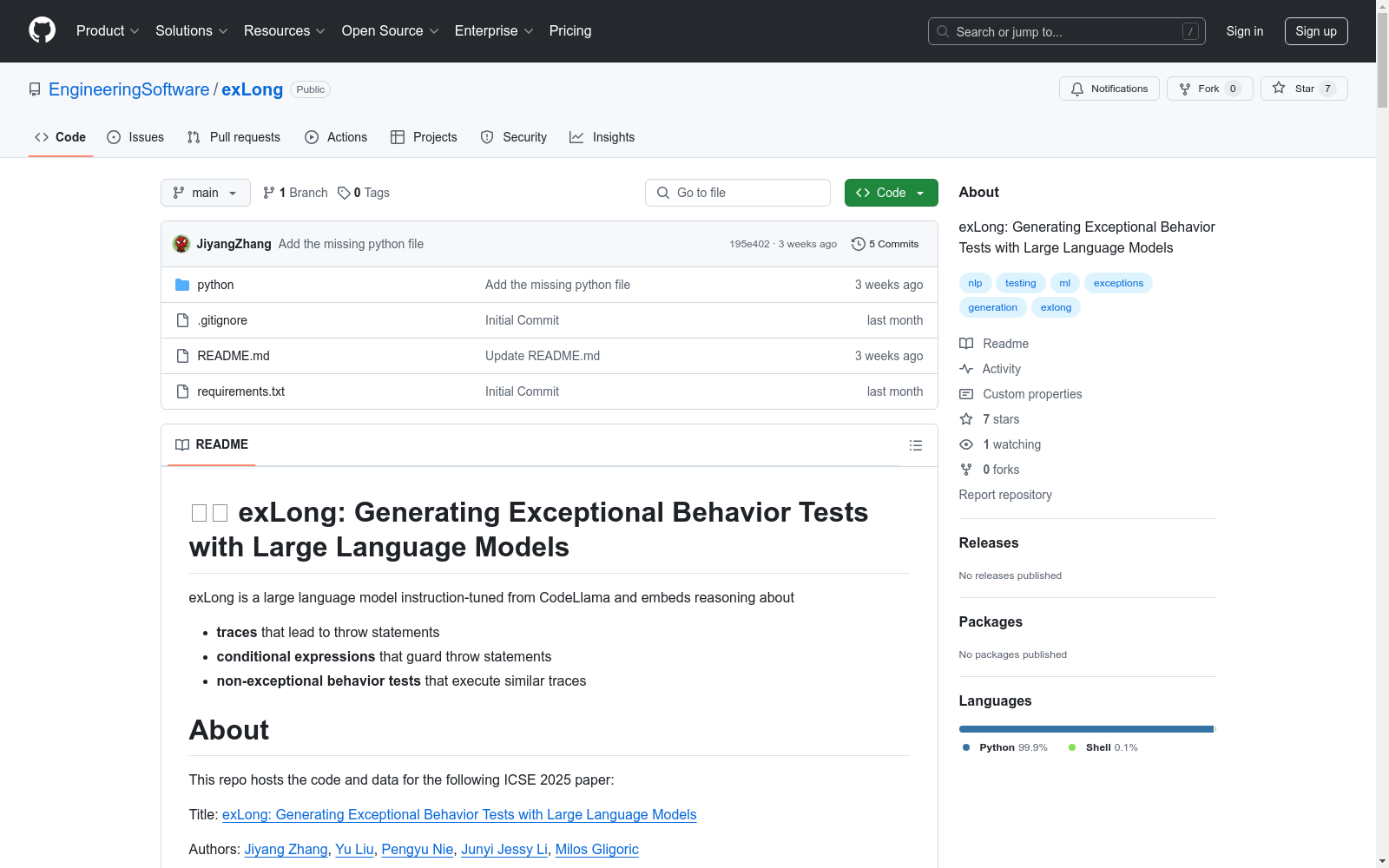Click the Search or jump to field

1067,31
